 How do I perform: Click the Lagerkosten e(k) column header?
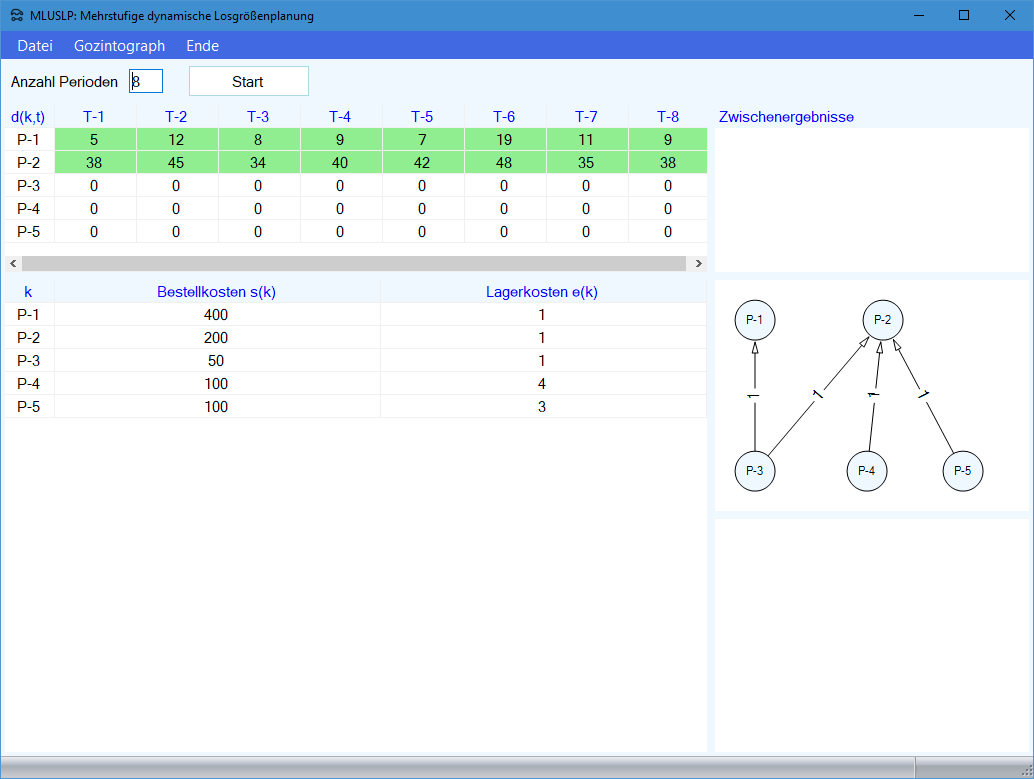542,292
